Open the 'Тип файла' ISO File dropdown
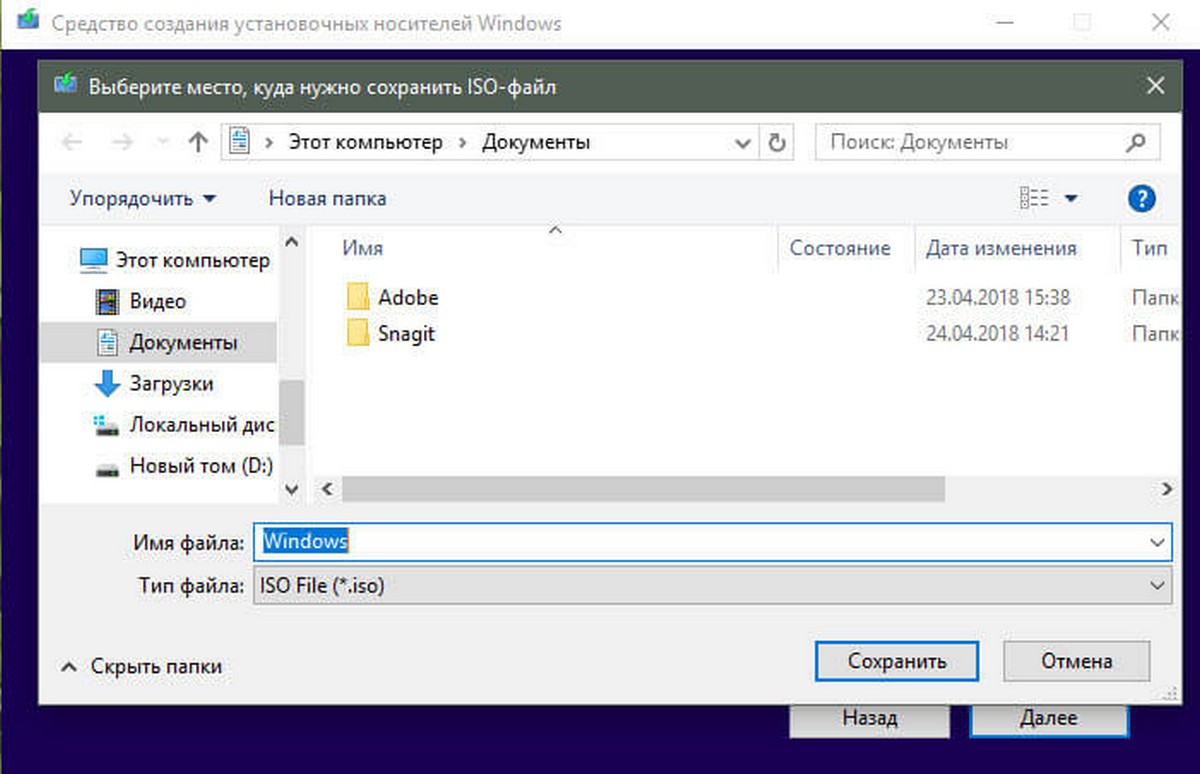1200x774 pixels. (712, 586)
